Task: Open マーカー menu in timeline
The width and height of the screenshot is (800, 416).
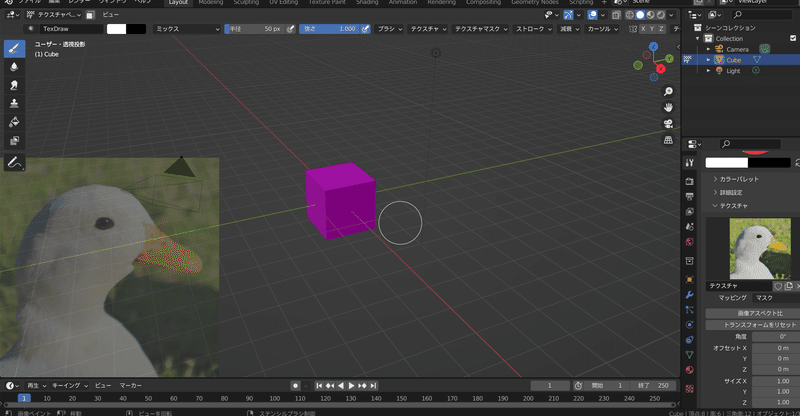Action: (x=131, y=386)
